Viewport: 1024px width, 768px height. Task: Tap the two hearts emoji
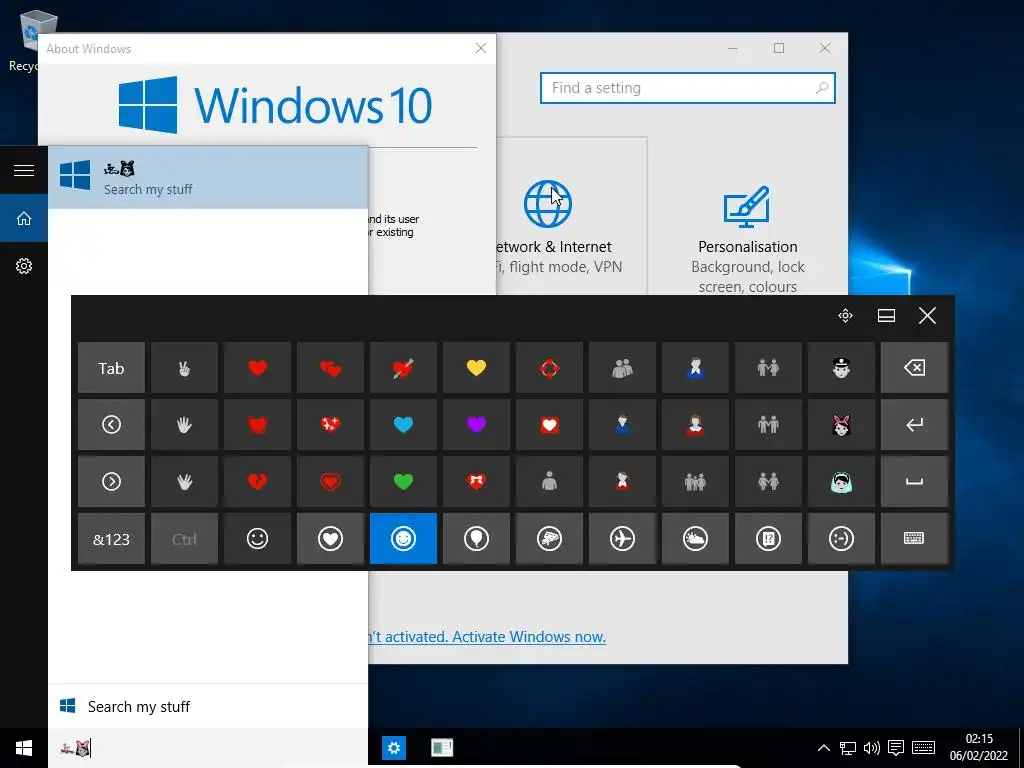[x=330, y=368]
